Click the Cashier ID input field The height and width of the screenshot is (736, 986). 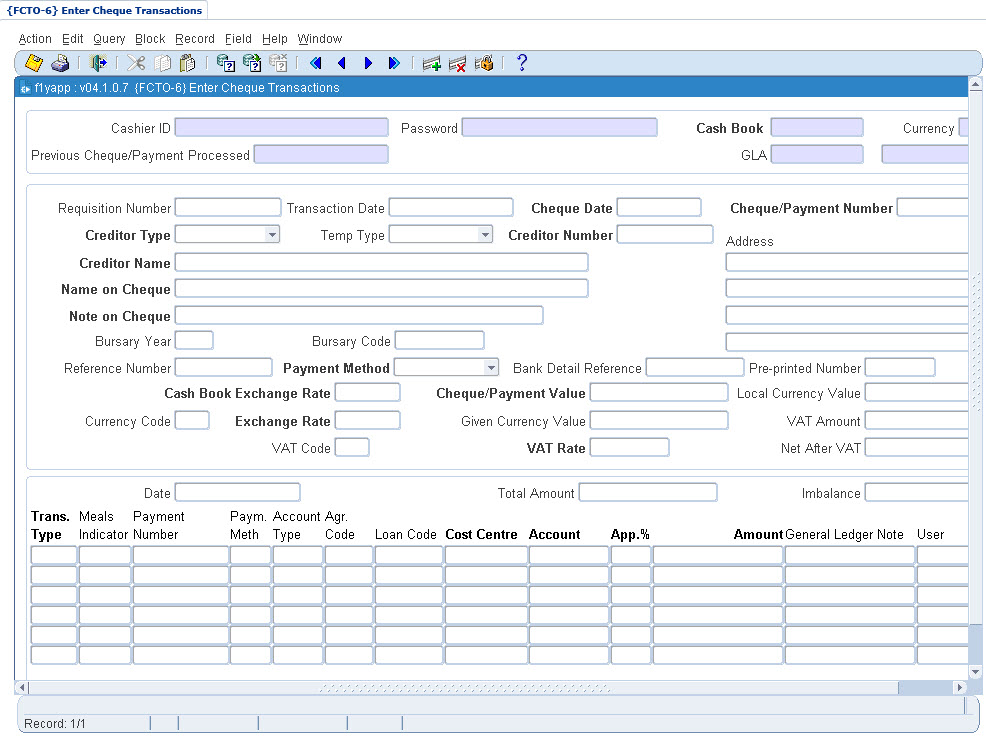point(281,127)
